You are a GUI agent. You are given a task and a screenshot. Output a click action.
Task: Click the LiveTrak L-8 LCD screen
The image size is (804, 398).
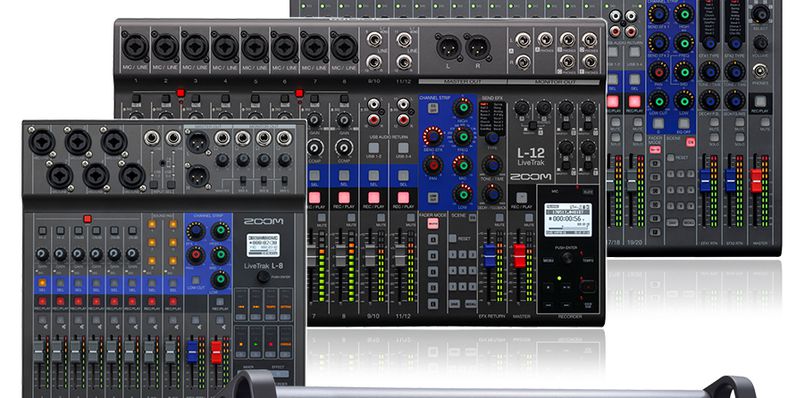(x=263, y=245)
